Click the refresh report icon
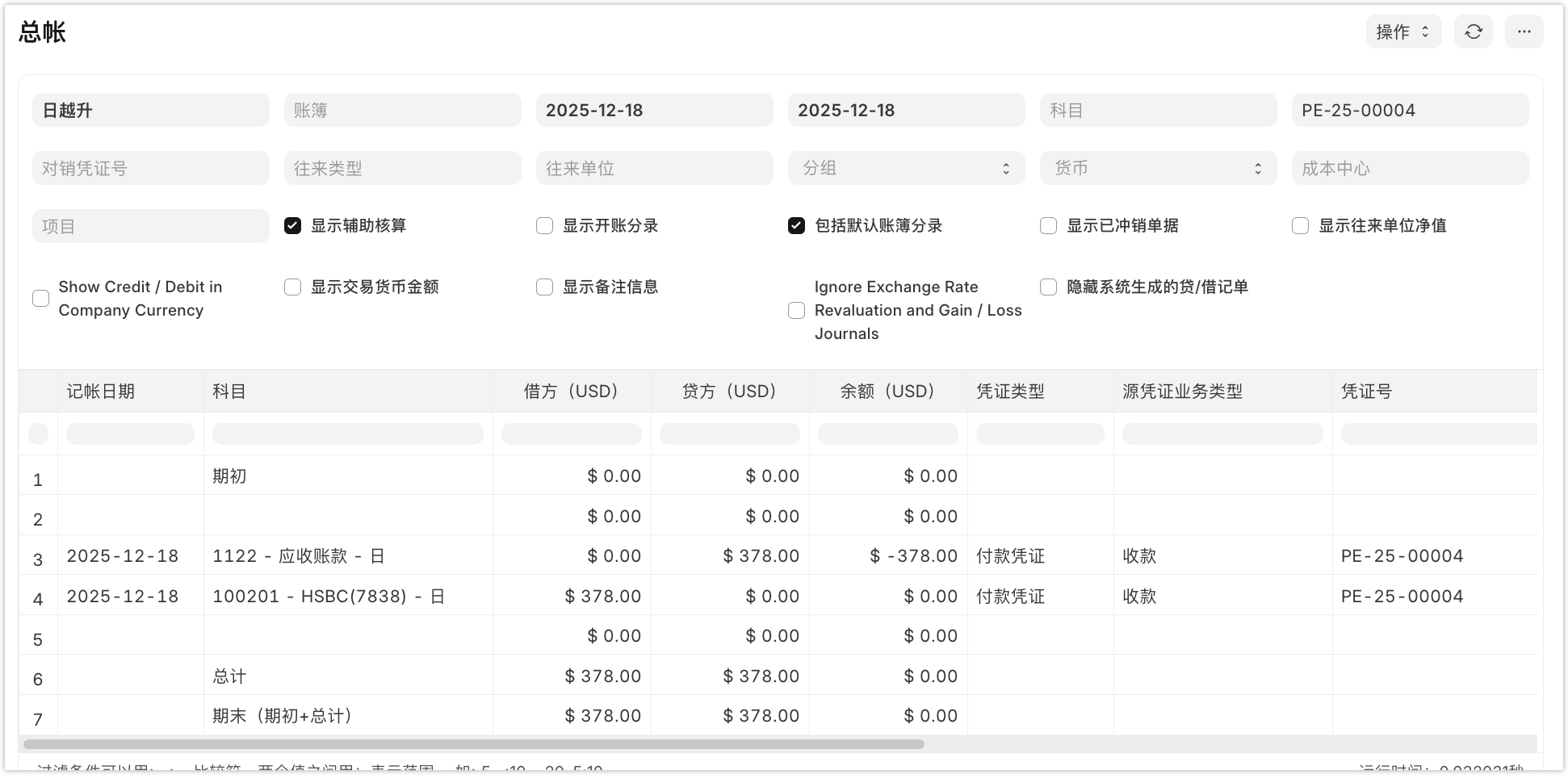Image resolution: width=1568 pixels, height=775 pixels. 1473,31
